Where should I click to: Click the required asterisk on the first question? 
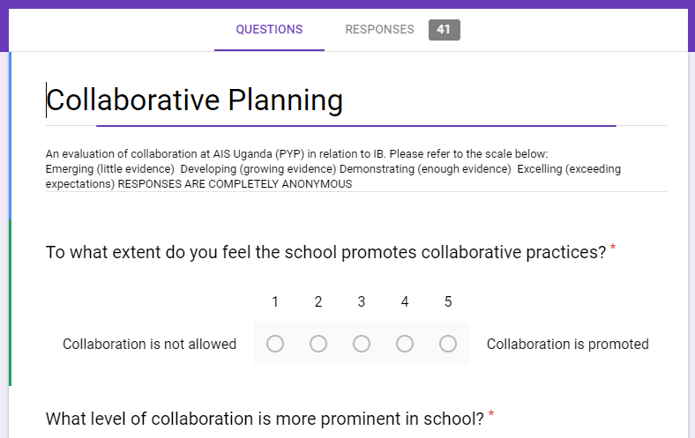[x=613, y=248]
